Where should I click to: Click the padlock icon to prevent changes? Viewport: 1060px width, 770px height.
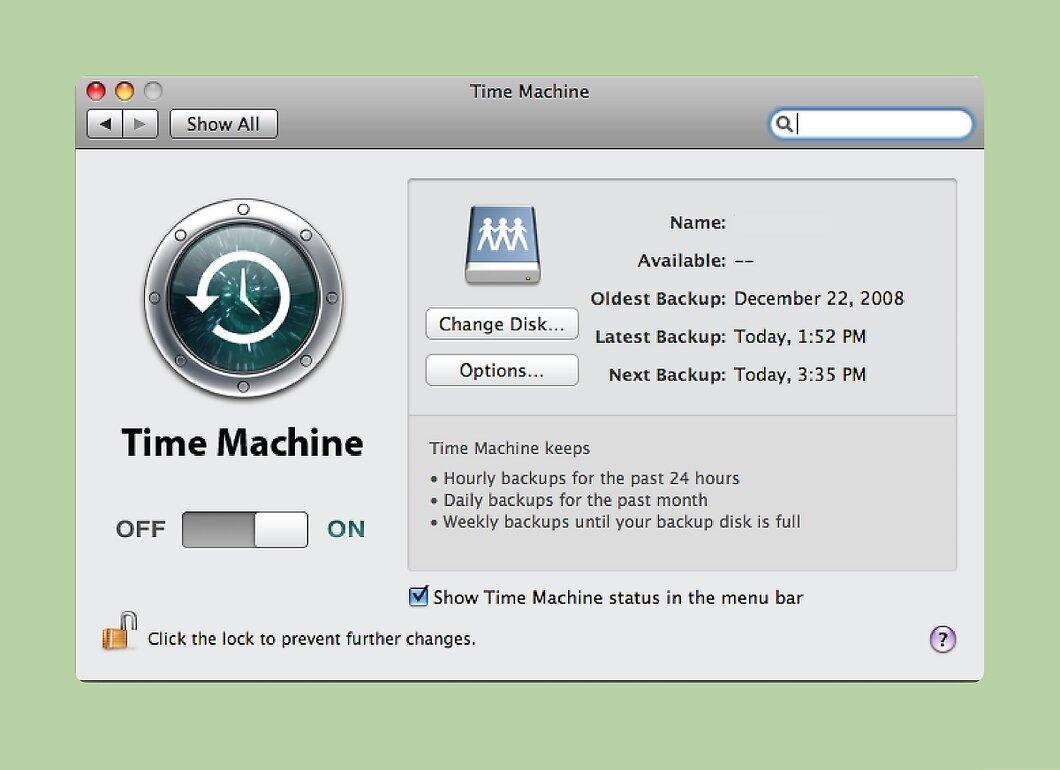point(120,631)
